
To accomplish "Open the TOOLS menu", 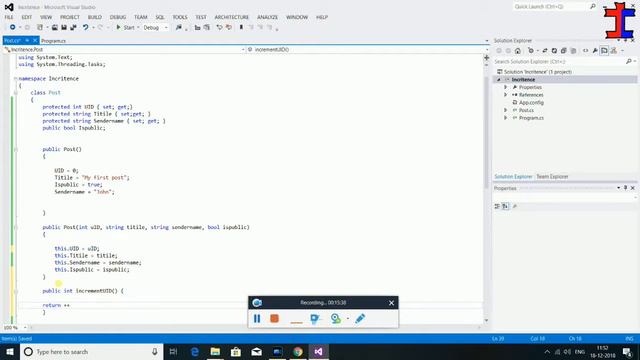I will point(180,17).
